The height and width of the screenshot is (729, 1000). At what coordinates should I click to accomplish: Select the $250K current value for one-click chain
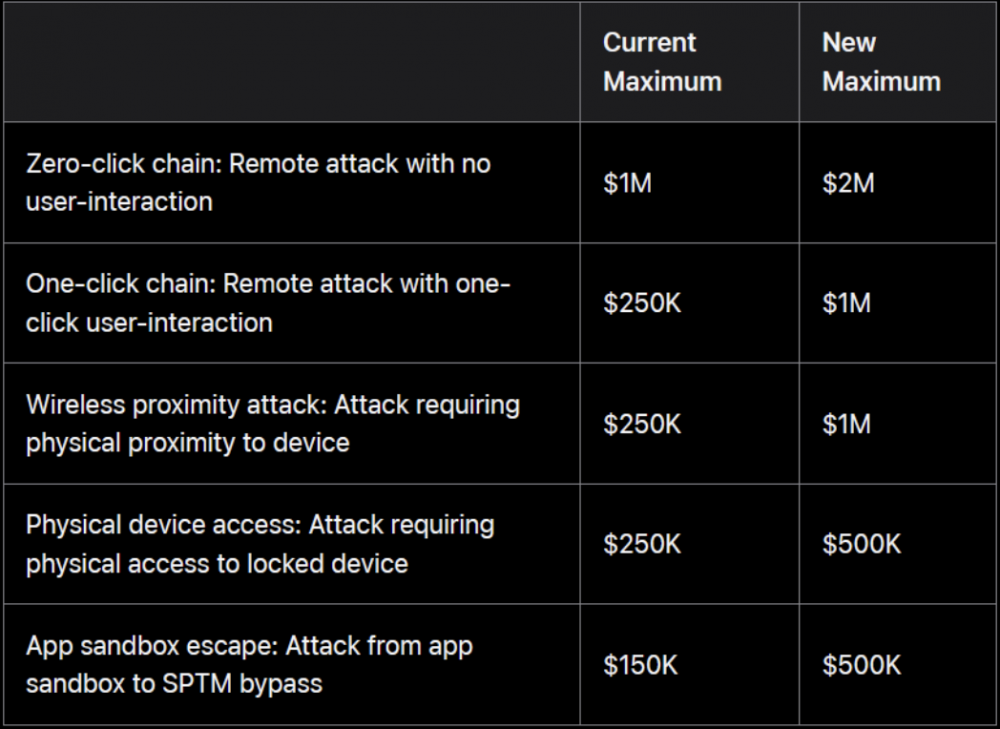coord(642,303)
